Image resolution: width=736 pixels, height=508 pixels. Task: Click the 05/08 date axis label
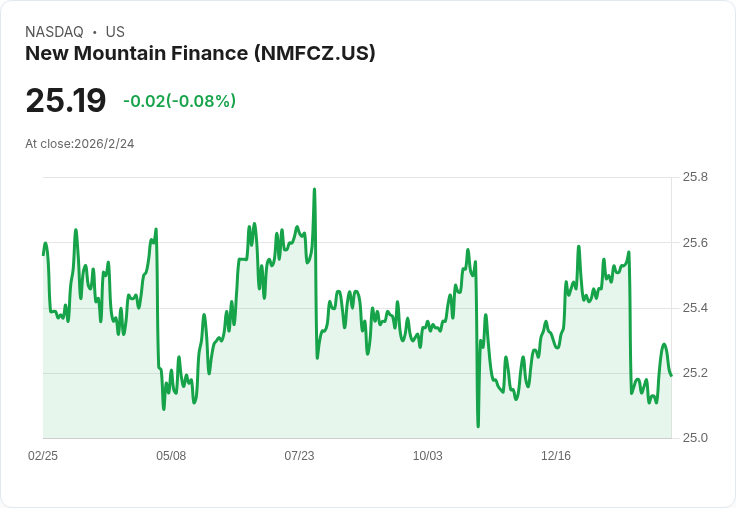tap(171, 456)
